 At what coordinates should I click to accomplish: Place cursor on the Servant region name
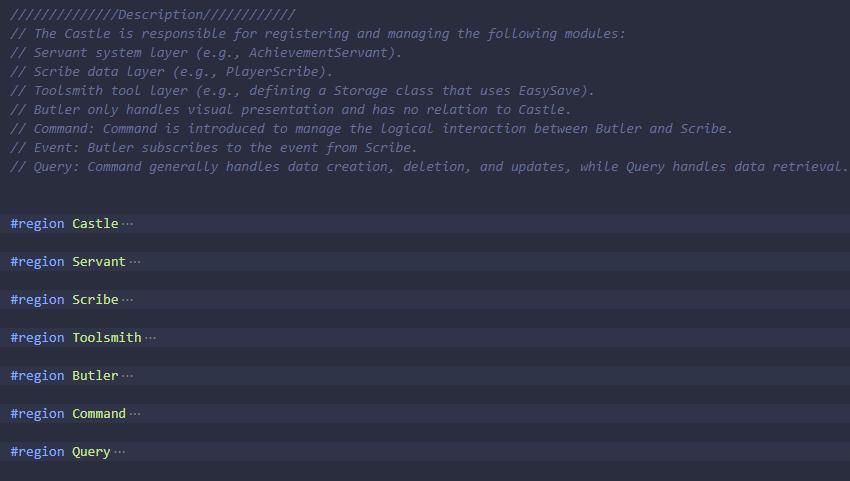[99, 262]
